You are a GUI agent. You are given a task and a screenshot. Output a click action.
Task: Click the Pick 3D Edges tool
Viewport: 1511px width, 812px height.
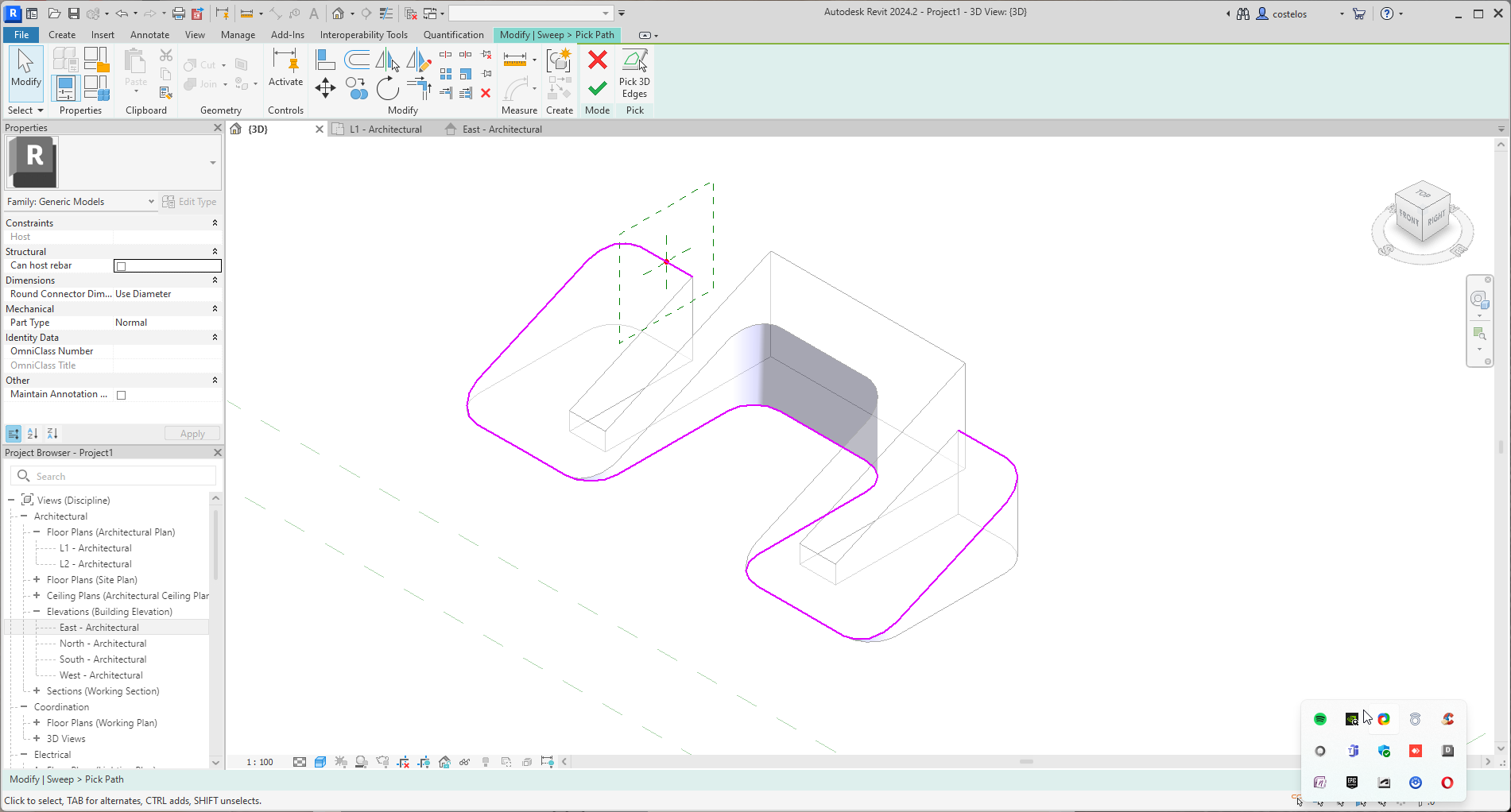pos(633,73)
